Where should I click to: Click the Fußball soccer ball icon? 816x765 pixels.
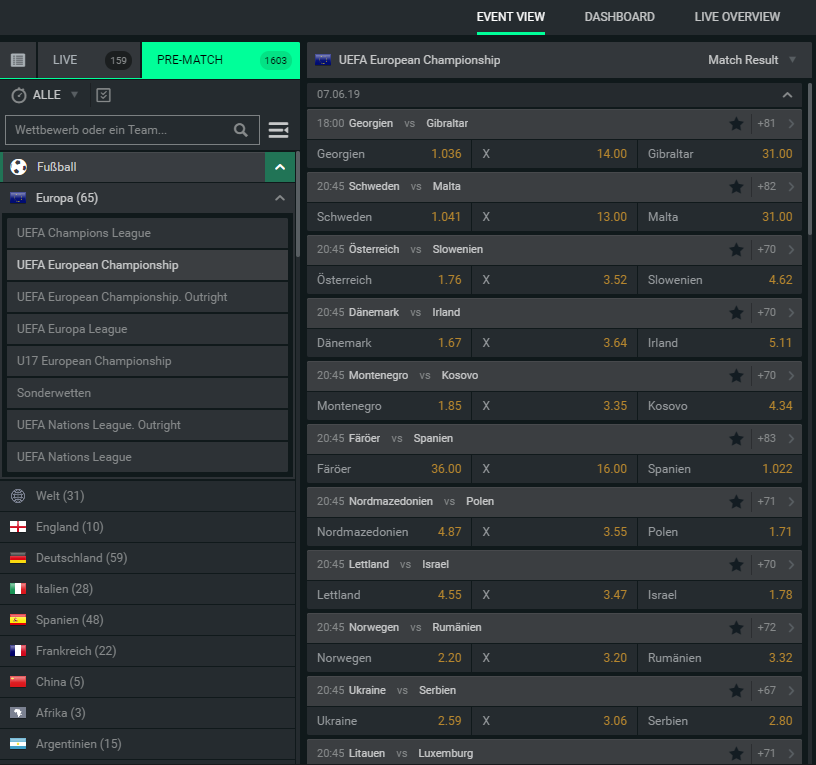[19, 167]
